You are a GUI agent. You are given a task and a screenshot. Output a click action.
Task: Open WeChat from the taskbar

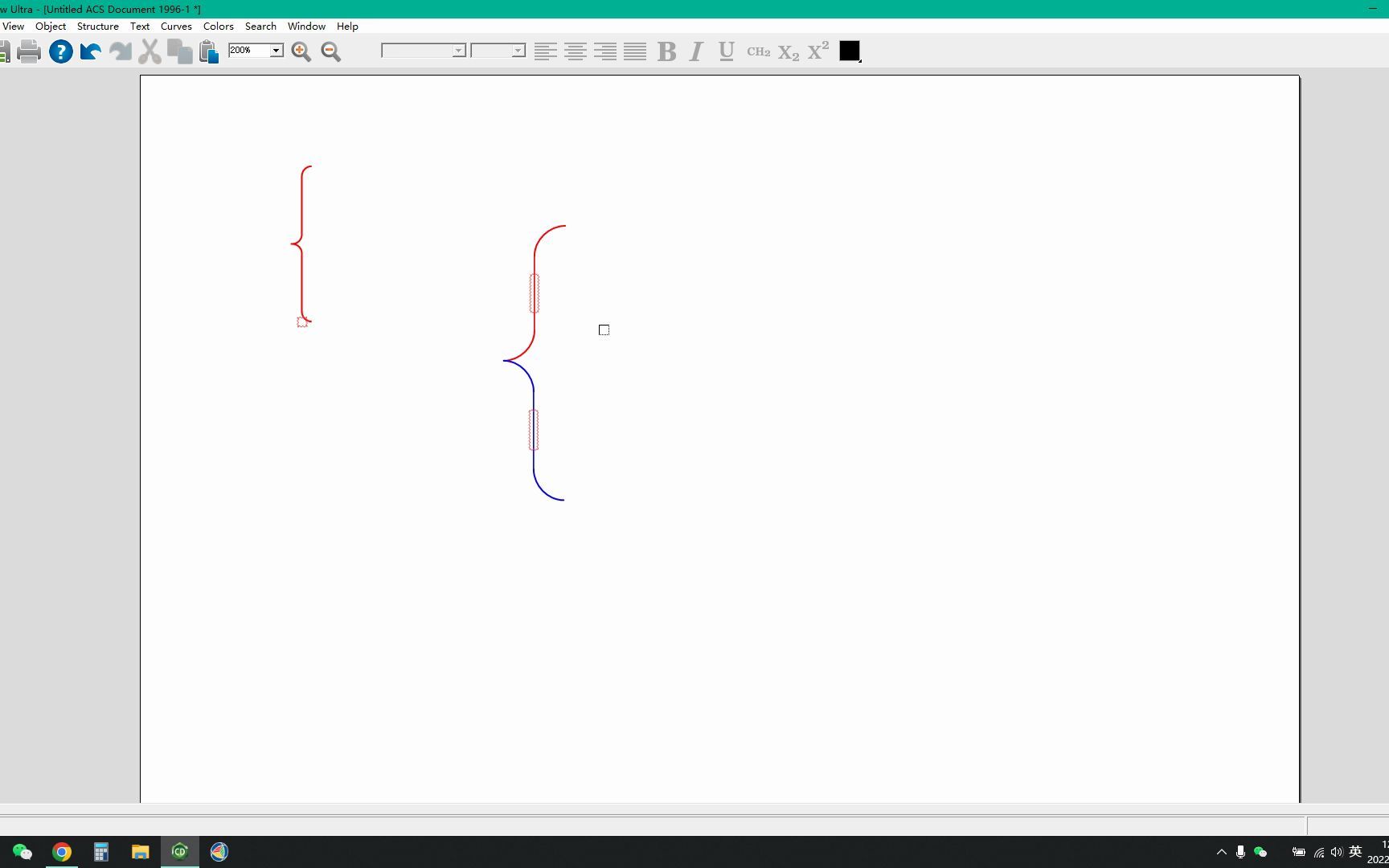coord(23,851)
